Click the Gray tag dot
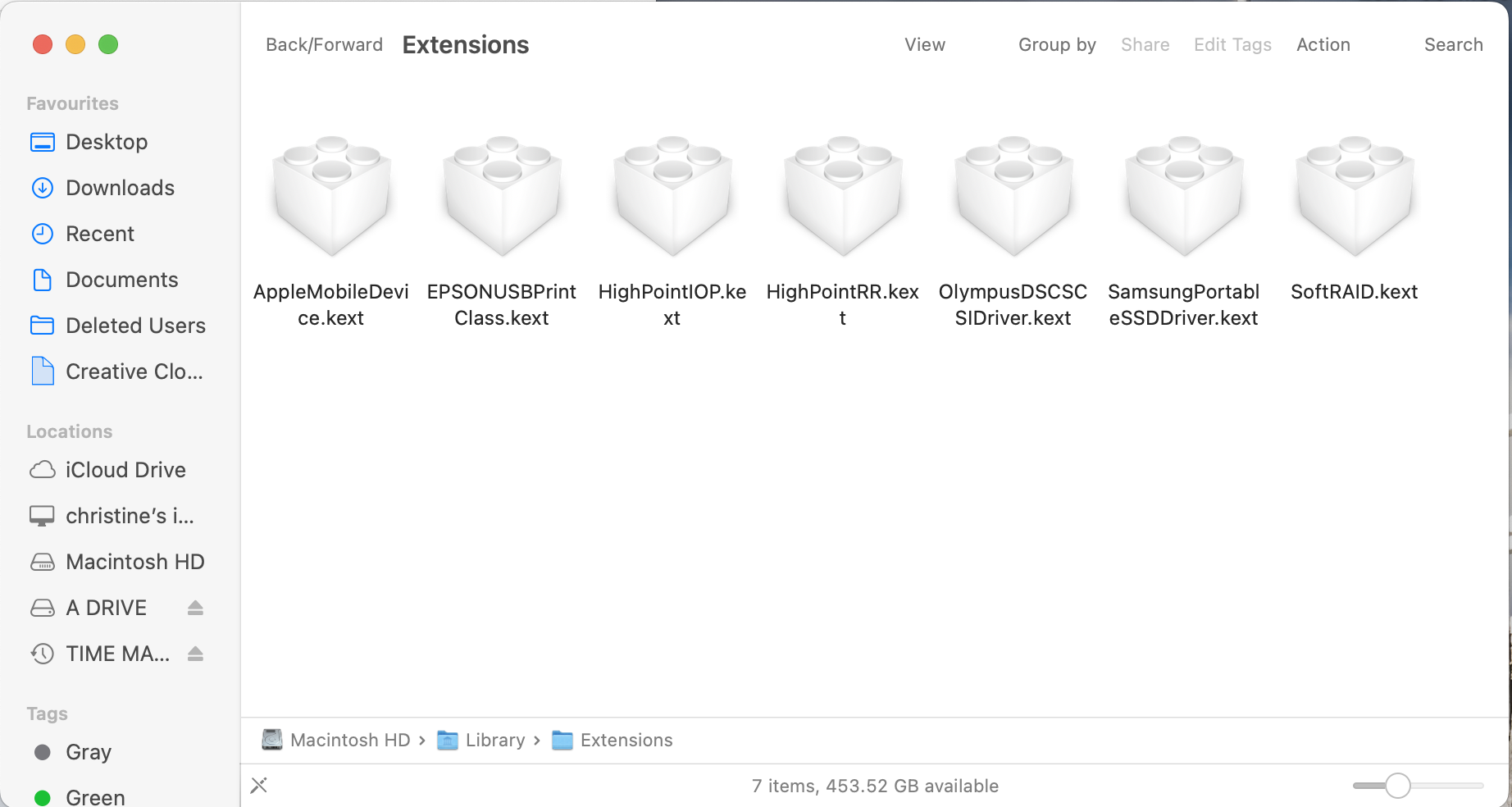The height and width of the screenshot is (807, 1512). pos(43,752)
